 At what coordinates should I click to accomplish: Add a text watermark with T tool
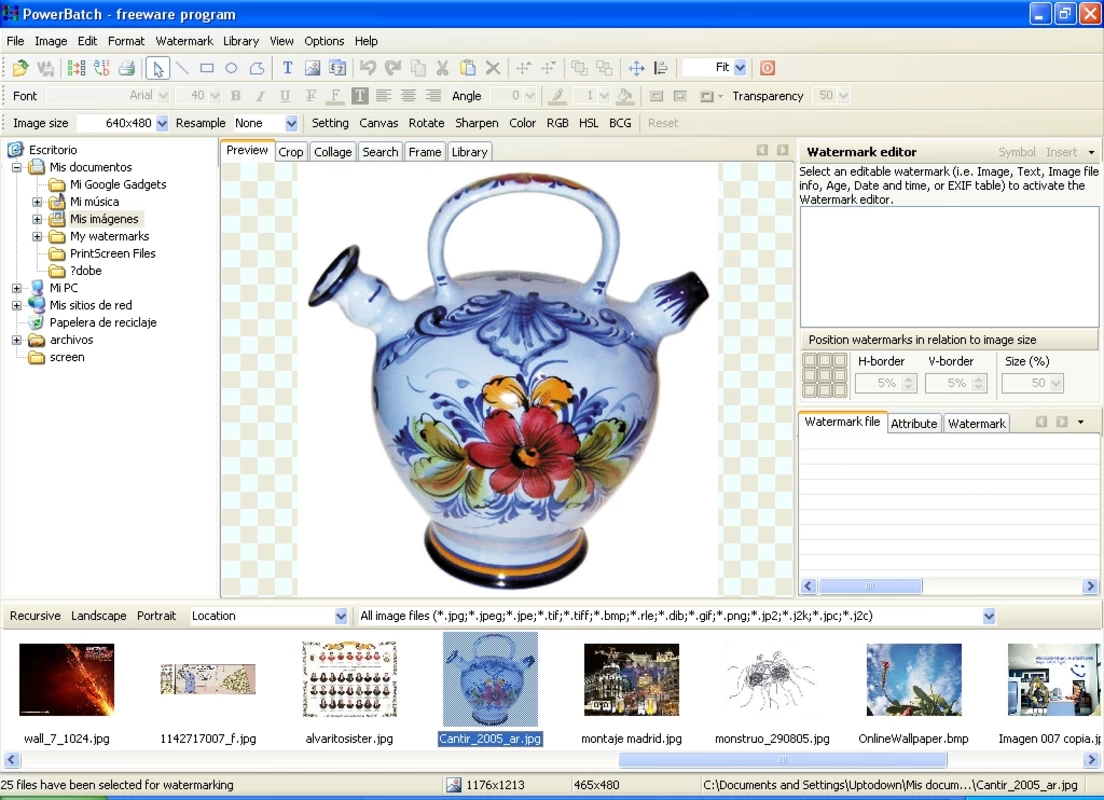click(287, 68)
